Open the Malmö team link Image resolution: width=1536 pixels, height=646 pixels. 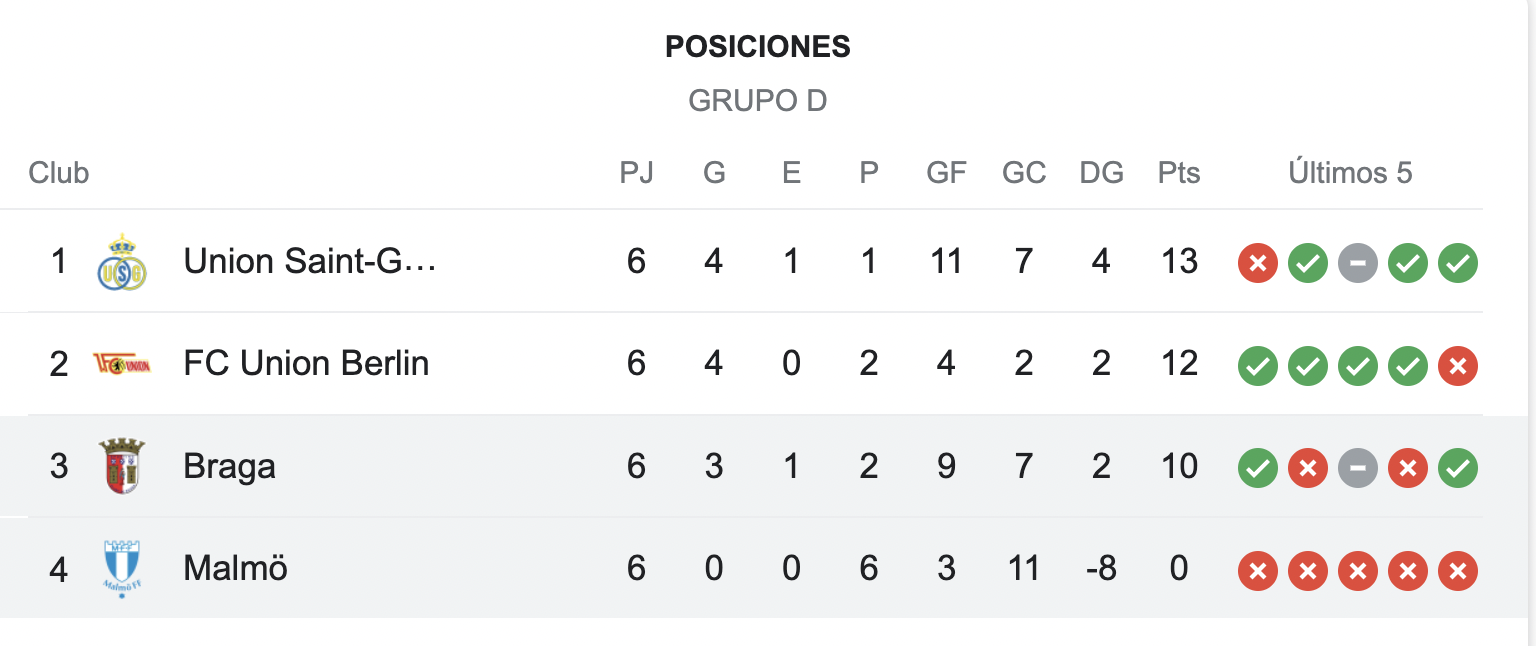pyautogui.click(x=236, y=569)
